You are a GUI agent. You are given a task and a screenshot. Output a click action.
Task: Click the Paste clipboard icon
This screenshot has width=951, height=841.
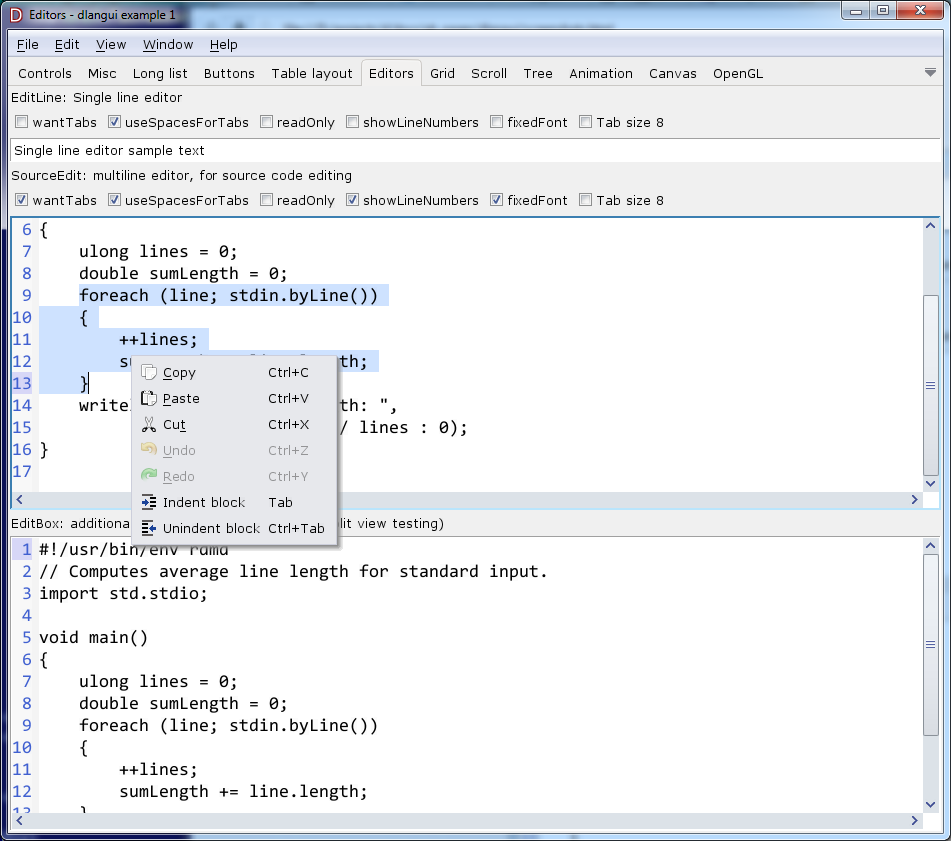pyautogui.click(x=149, y=399)
